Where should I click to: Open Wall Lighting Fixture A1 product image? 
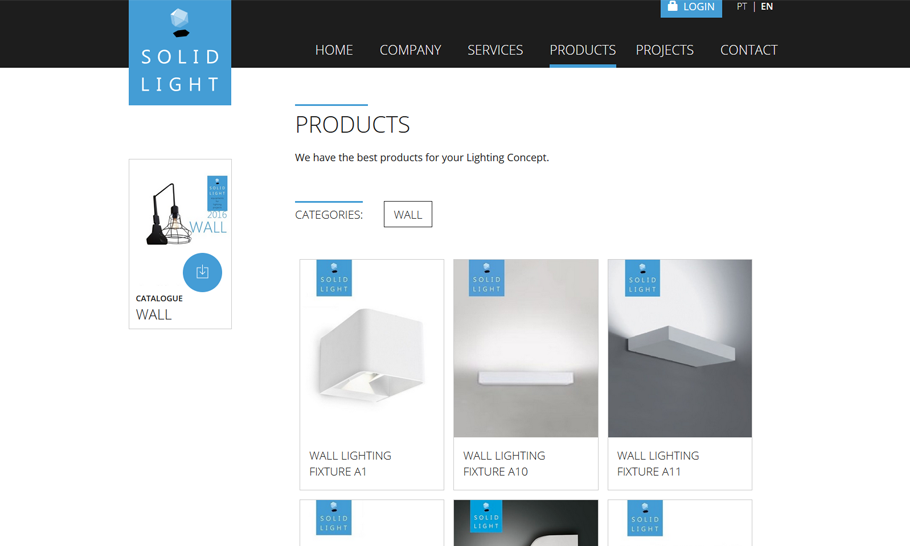tap(372, 348)
